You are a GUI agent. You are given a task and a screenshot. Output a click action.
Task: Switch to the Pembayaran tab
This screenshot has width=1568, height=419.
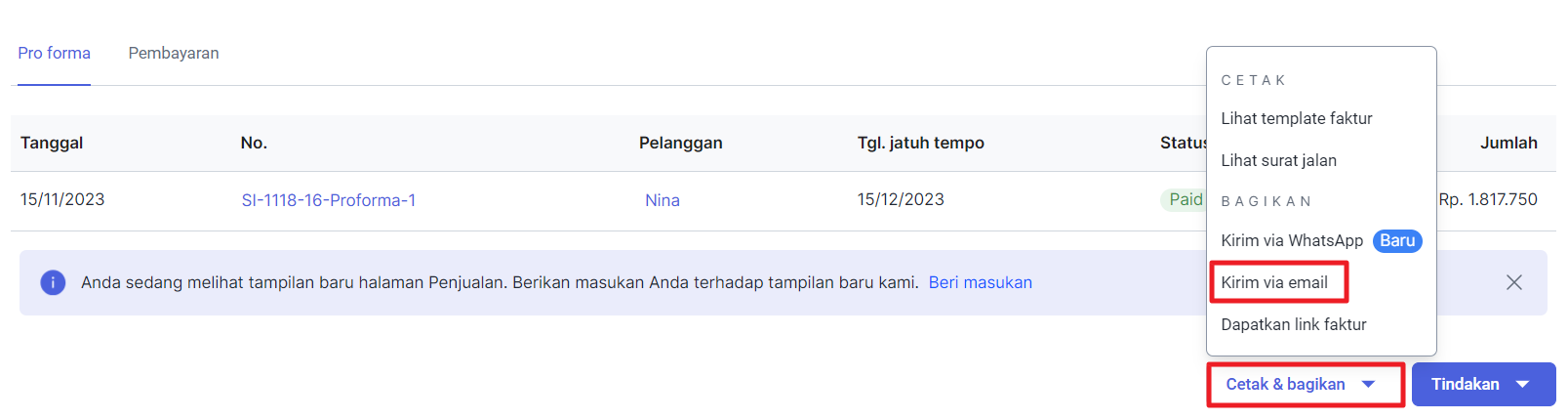(x=174, y=53)
